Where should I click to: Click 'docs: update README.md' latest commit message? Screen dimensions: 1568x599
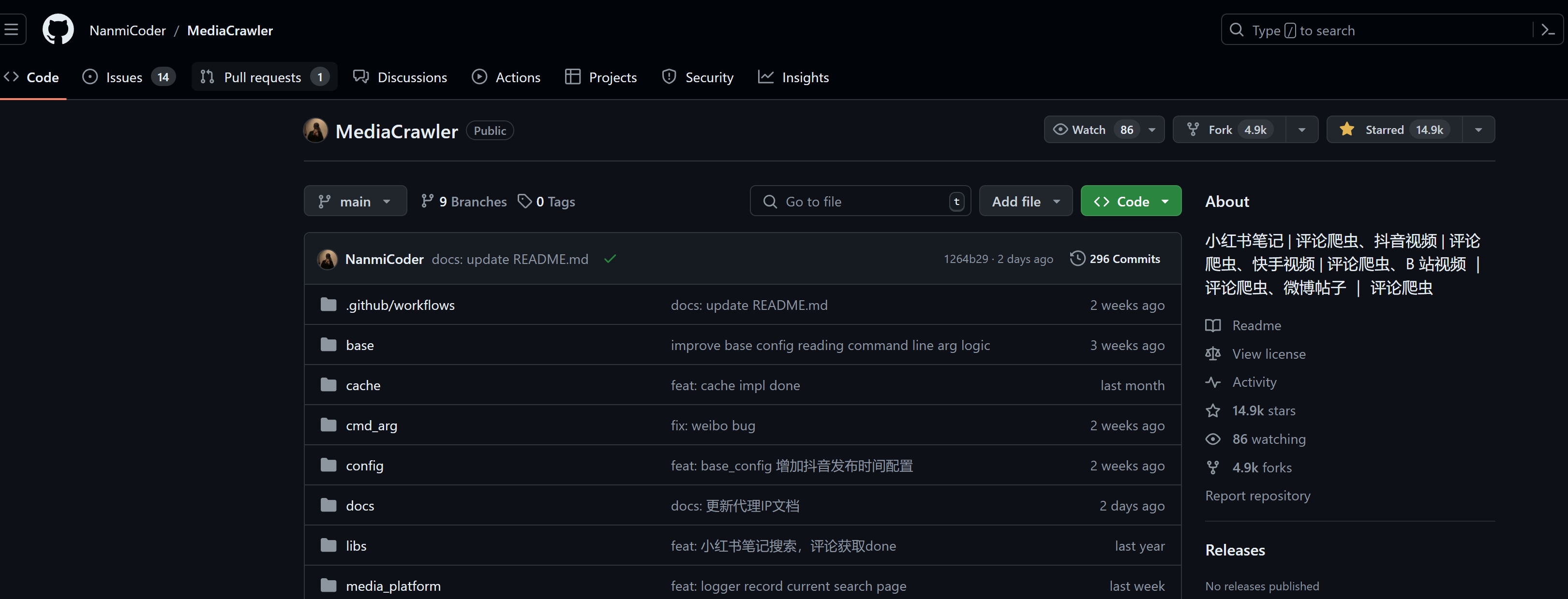(x=509, y=259)
